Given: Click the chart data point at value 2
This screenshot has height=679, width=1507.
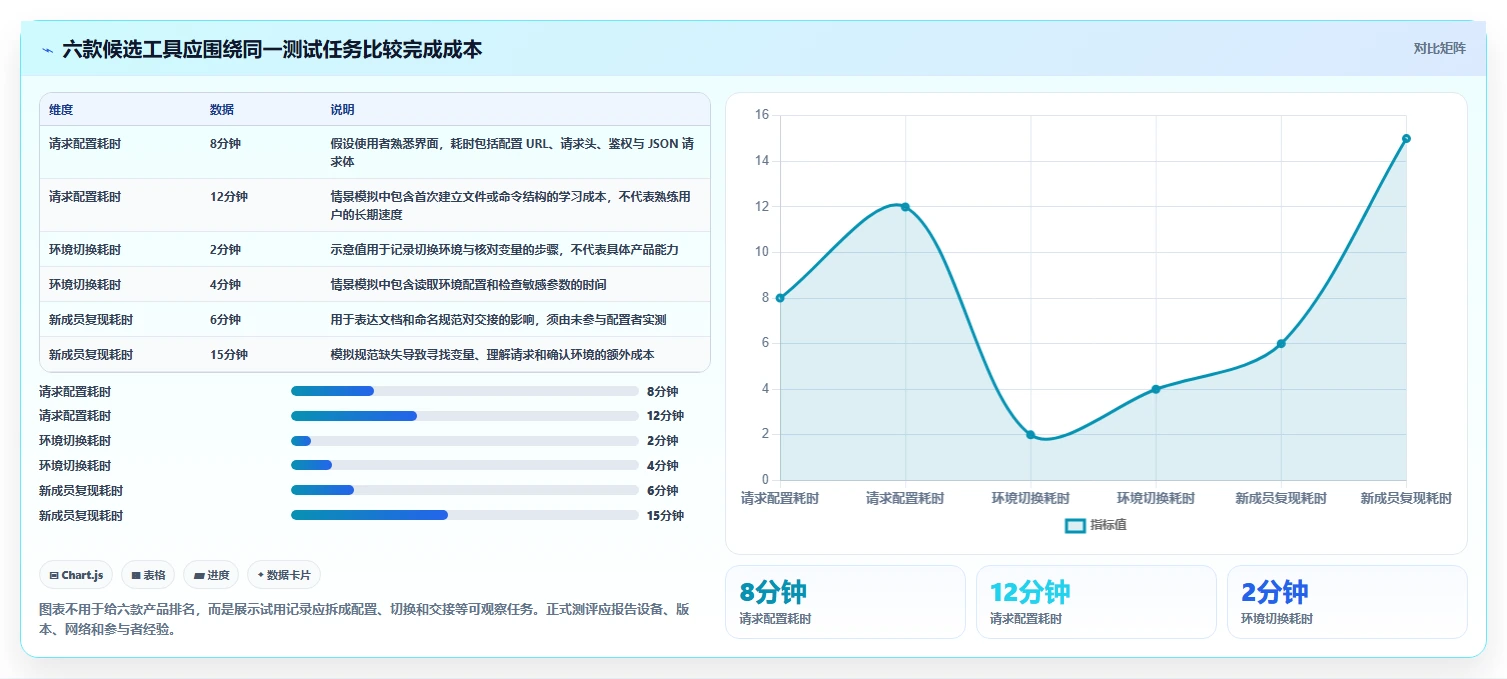Looking at the screenshot, I should point(1030,435).
